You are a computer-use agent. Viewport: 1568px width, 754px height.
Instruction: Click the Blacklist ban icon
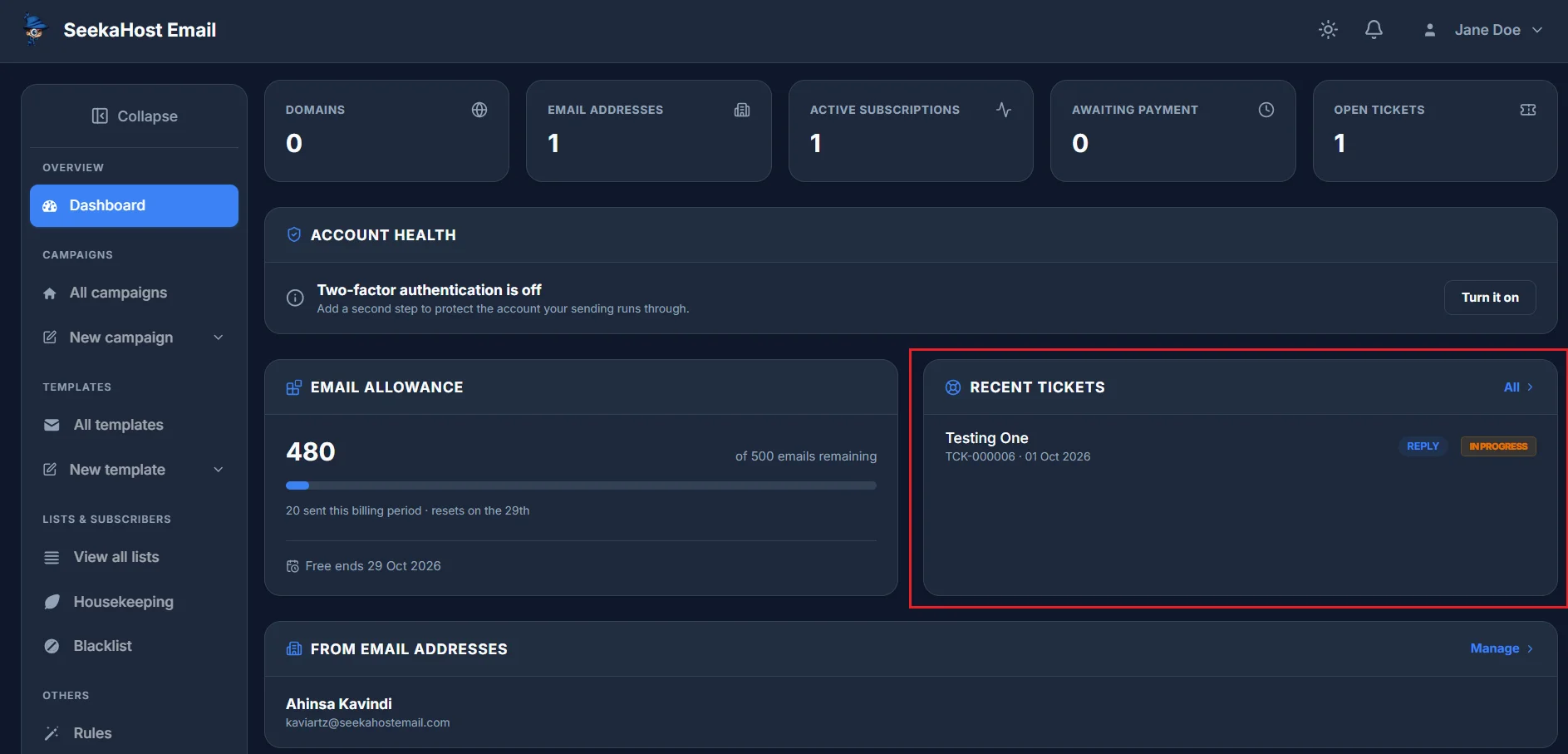coord(52,646)
